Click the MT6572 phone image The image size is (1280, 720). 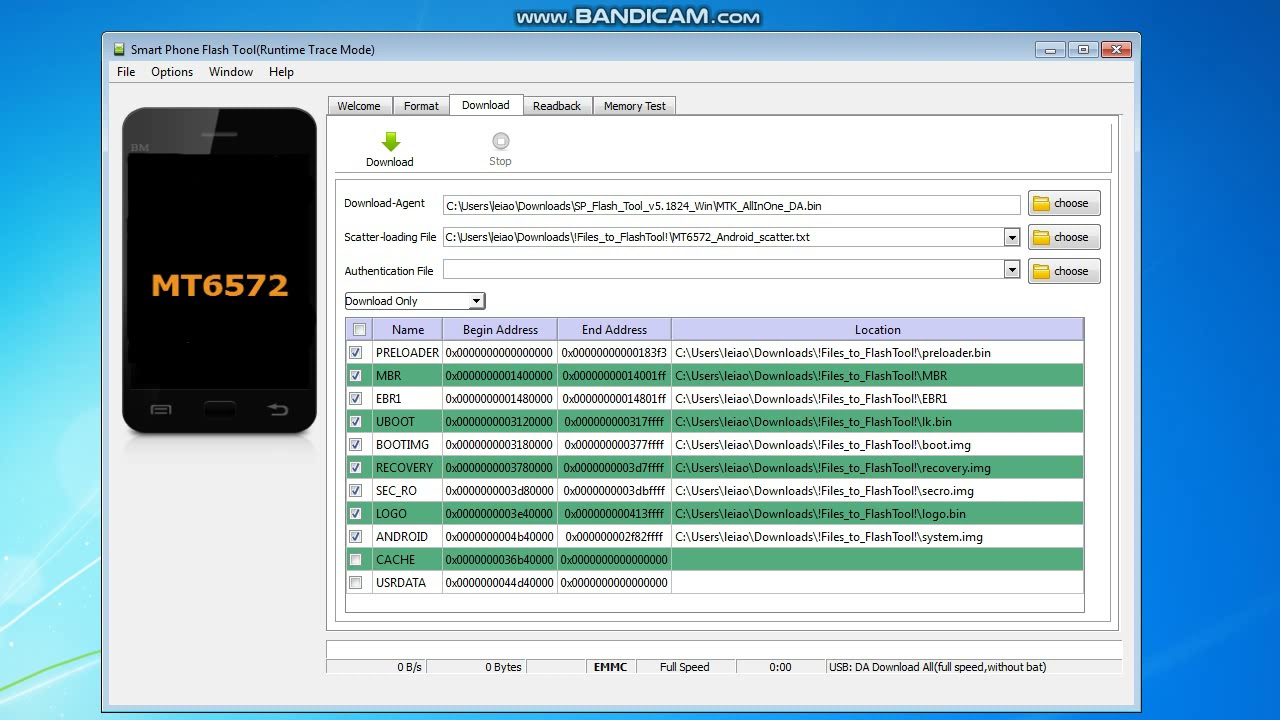tap(220, 271)
